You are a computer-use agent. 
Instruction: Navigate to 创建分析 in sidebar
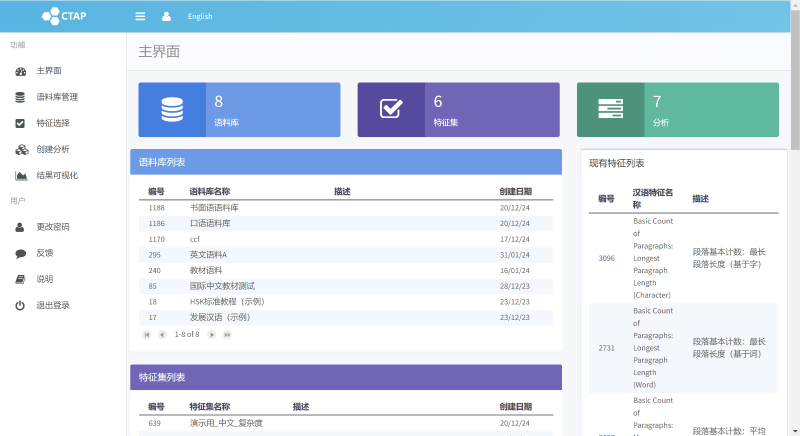[x=53, y=149]
